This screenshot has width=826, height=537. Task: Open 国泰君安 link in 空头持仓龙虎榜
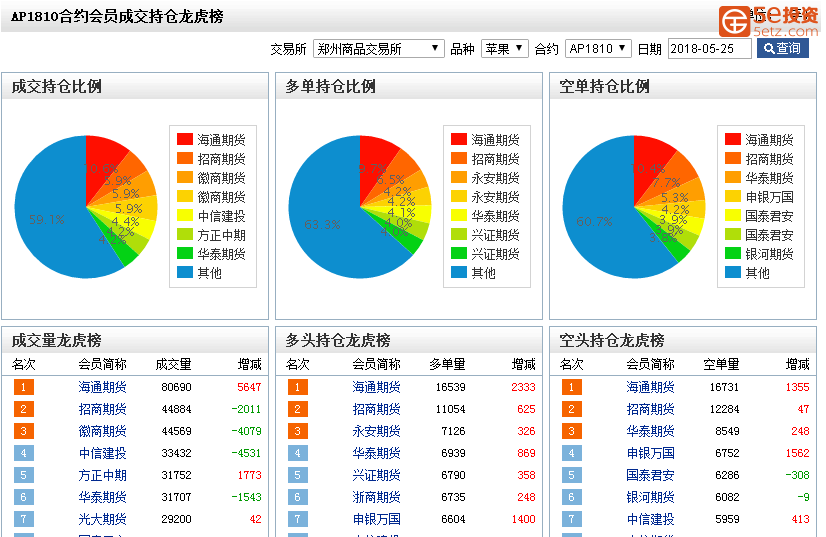[651, 475]
